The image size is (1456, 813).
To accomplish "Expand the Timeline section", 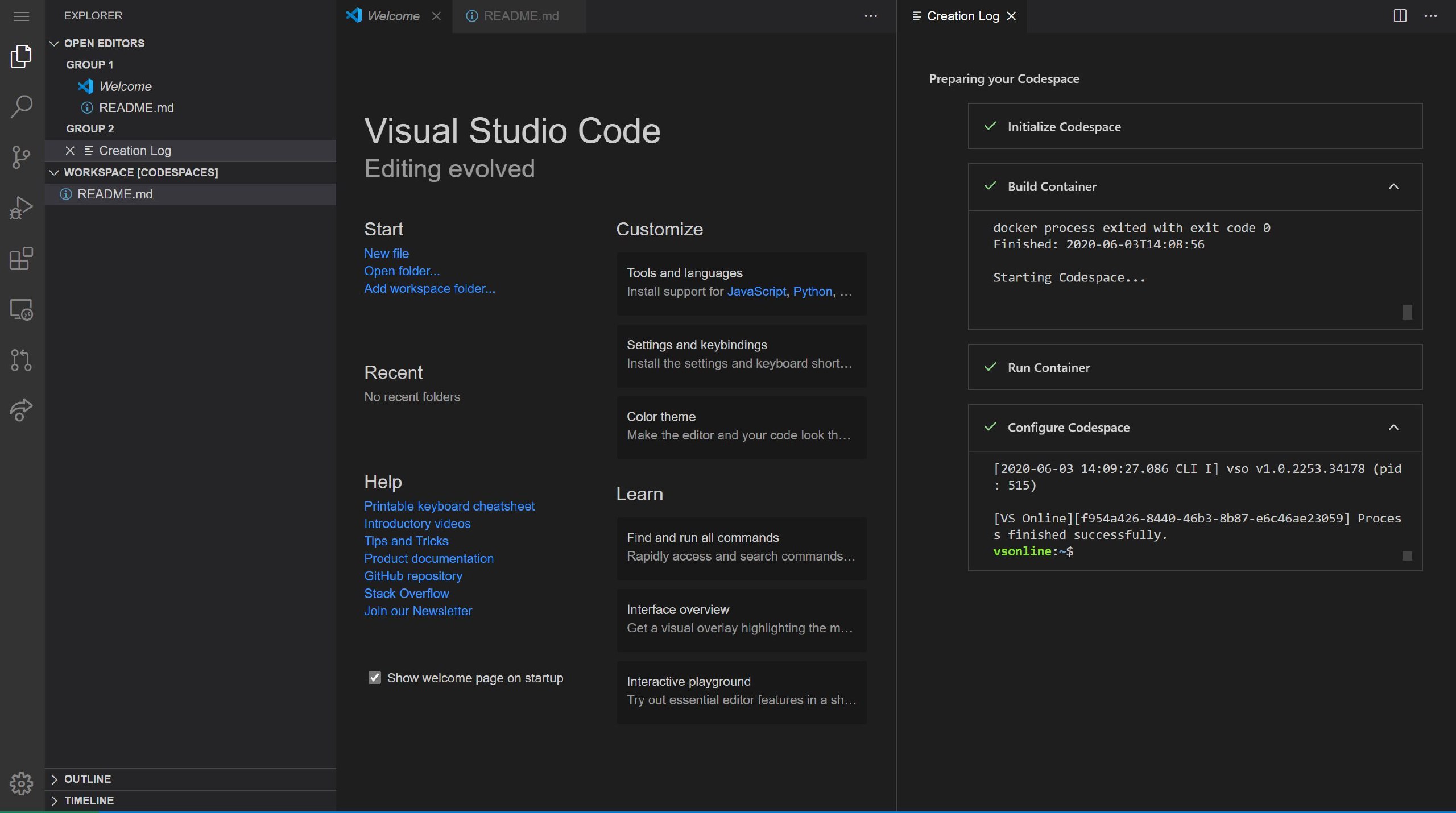I will 54,800.
